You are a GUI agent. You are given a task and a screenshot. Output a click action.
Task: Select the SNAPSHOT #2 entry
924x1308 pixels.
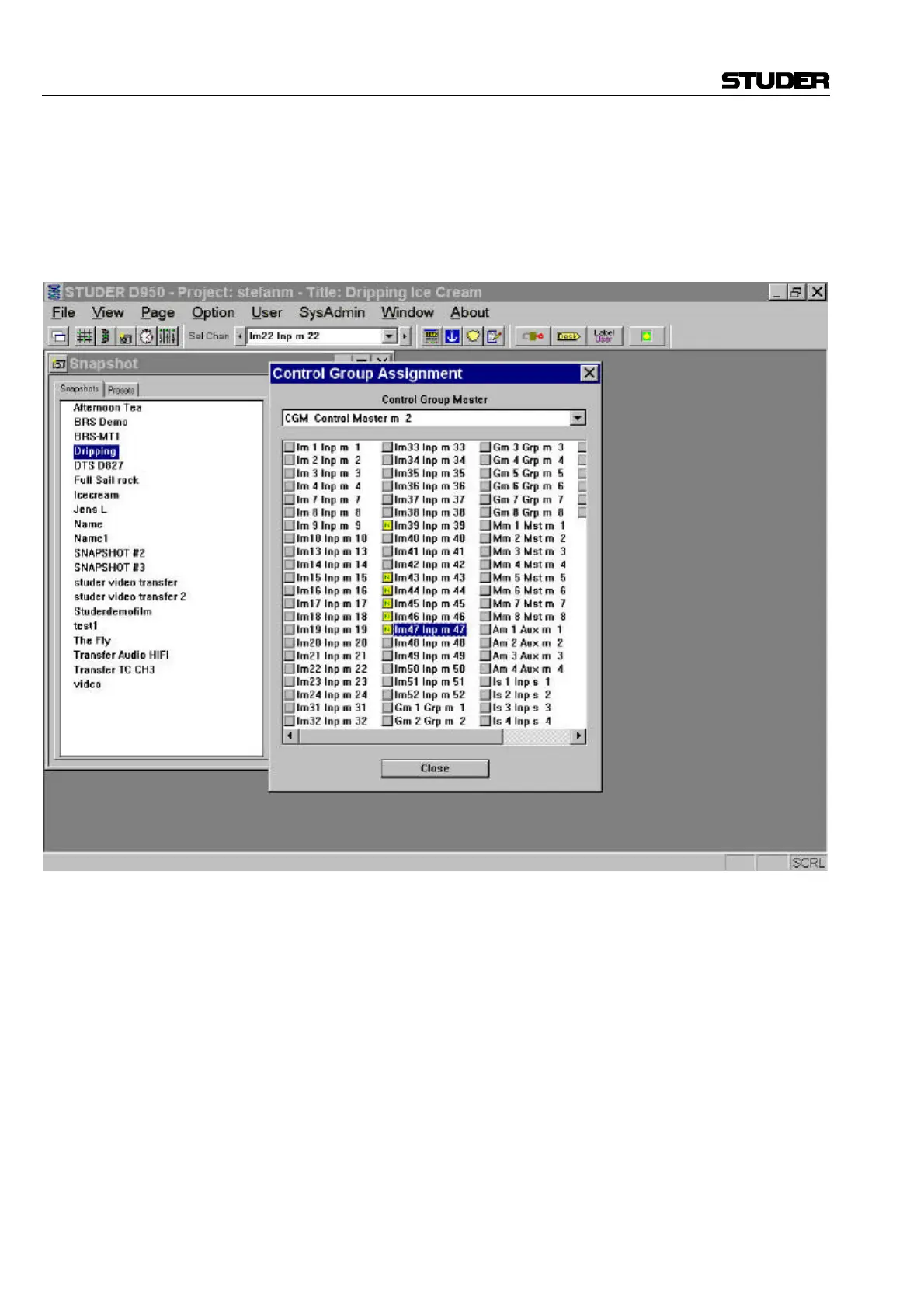[x=109, y=553]
